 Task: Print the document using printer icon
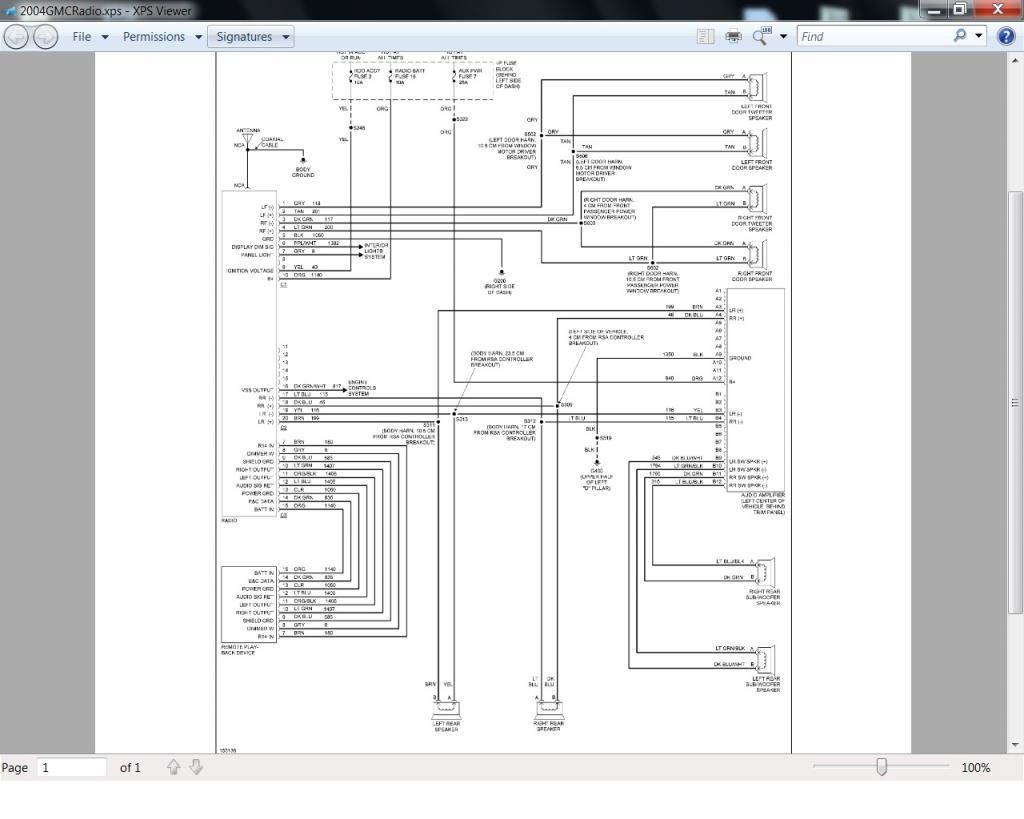[x=733, y=37]
